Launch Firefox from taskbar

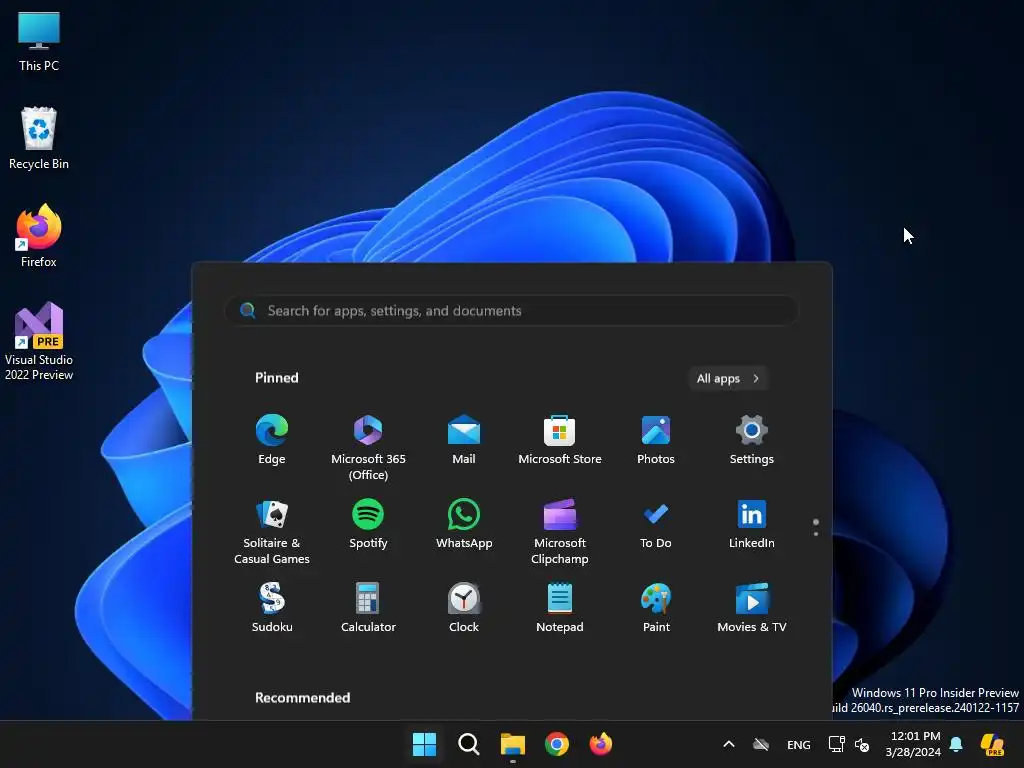[601, 744]
